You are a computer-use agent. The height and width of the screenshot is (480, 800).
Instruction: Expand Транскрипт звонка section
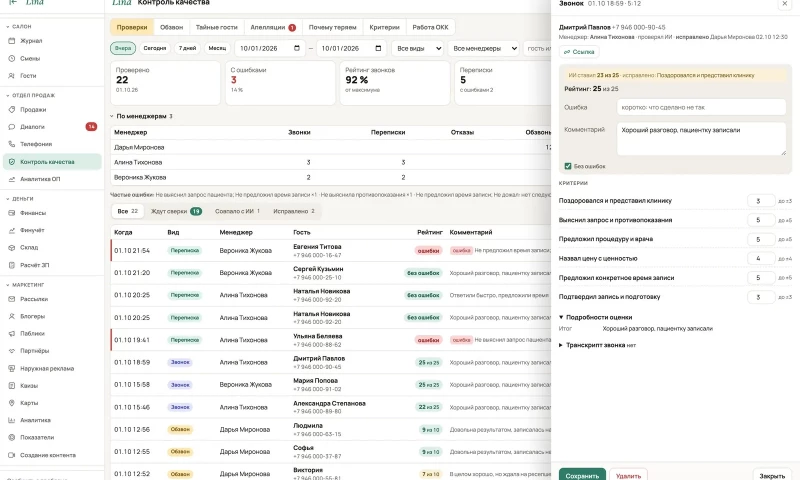point(597,345)
